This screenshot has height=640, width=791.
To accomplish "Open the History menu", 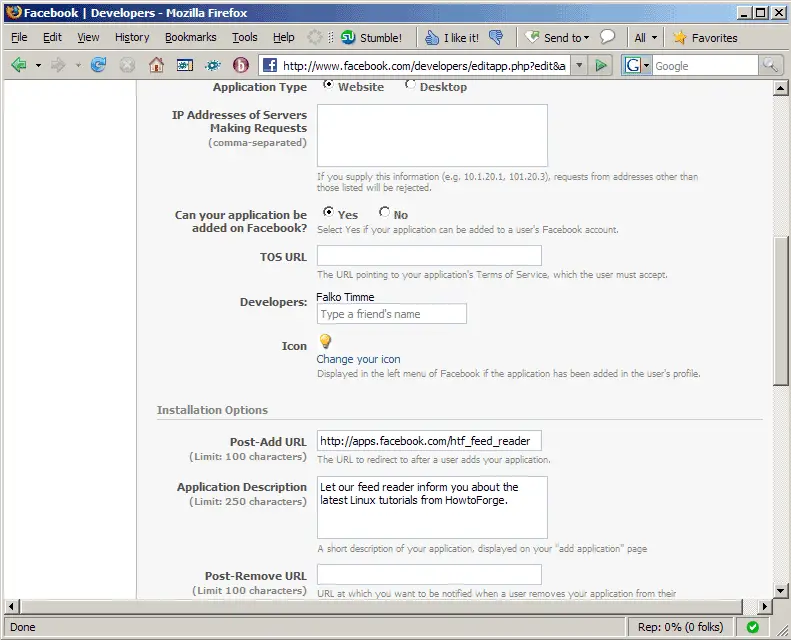I will point(132,37).
